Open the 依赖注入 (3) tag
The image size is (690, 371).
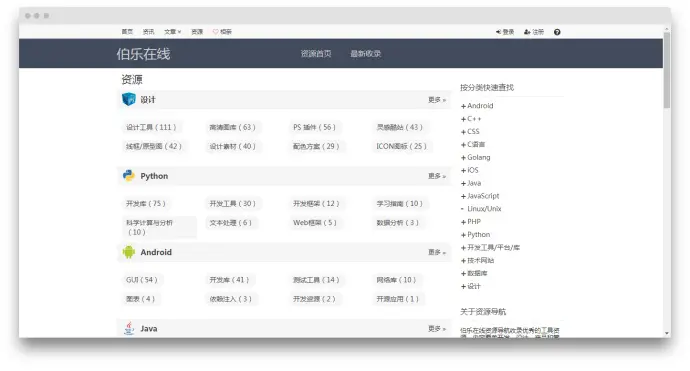(231, 299)
